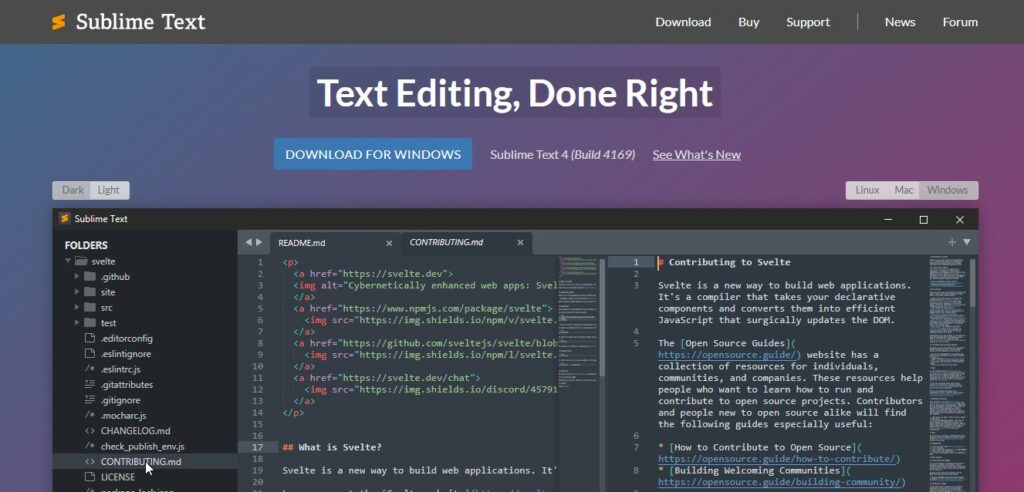Image resolution: width=1024 pixels, height=492 pixels.
Task: Minimize the Sublime Text editor window
Action: pyautogui.click(x=888, y=220)
